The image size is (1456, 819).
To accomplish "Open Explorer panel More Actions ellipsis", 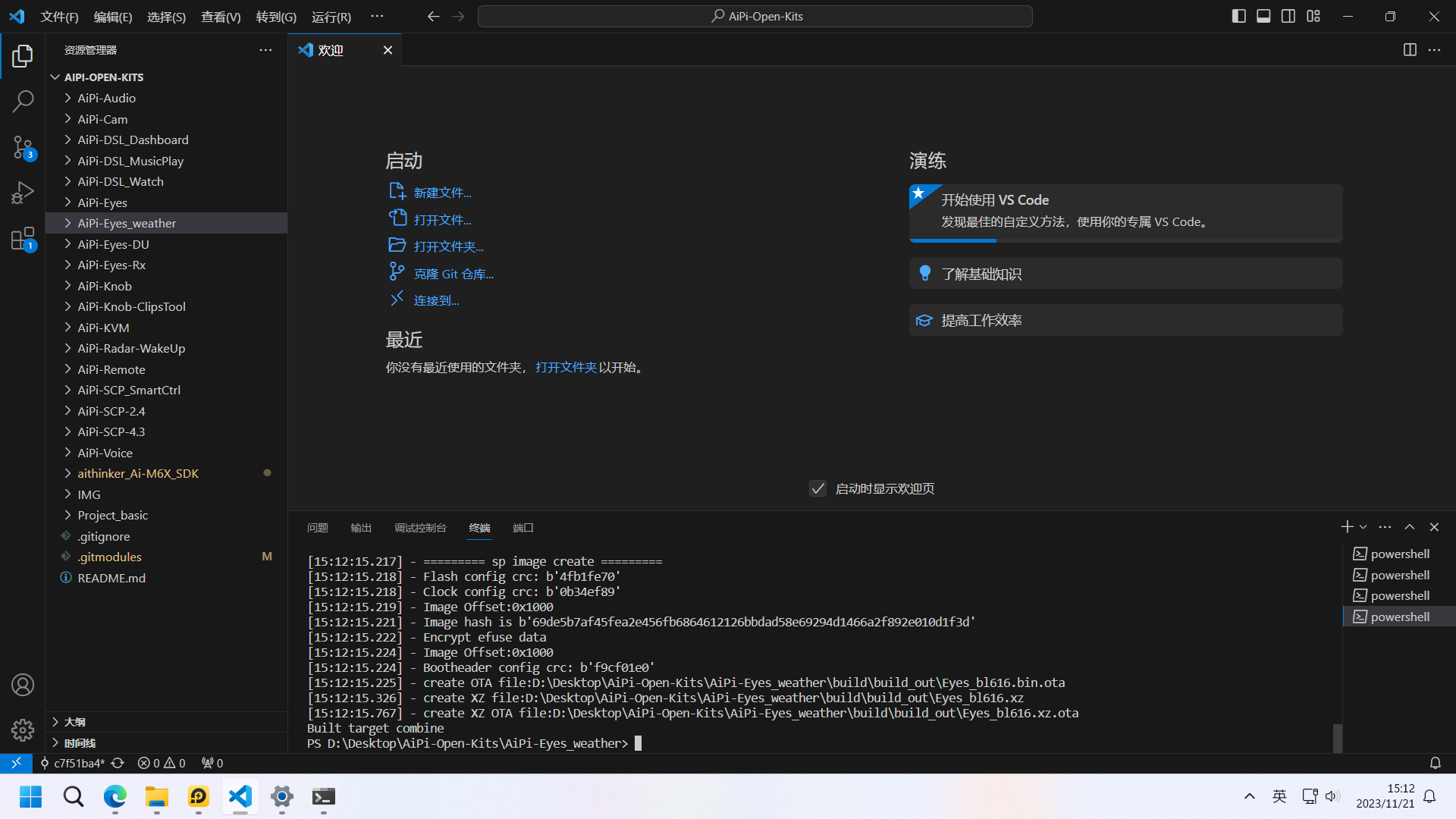I will [x=265, y=50].
